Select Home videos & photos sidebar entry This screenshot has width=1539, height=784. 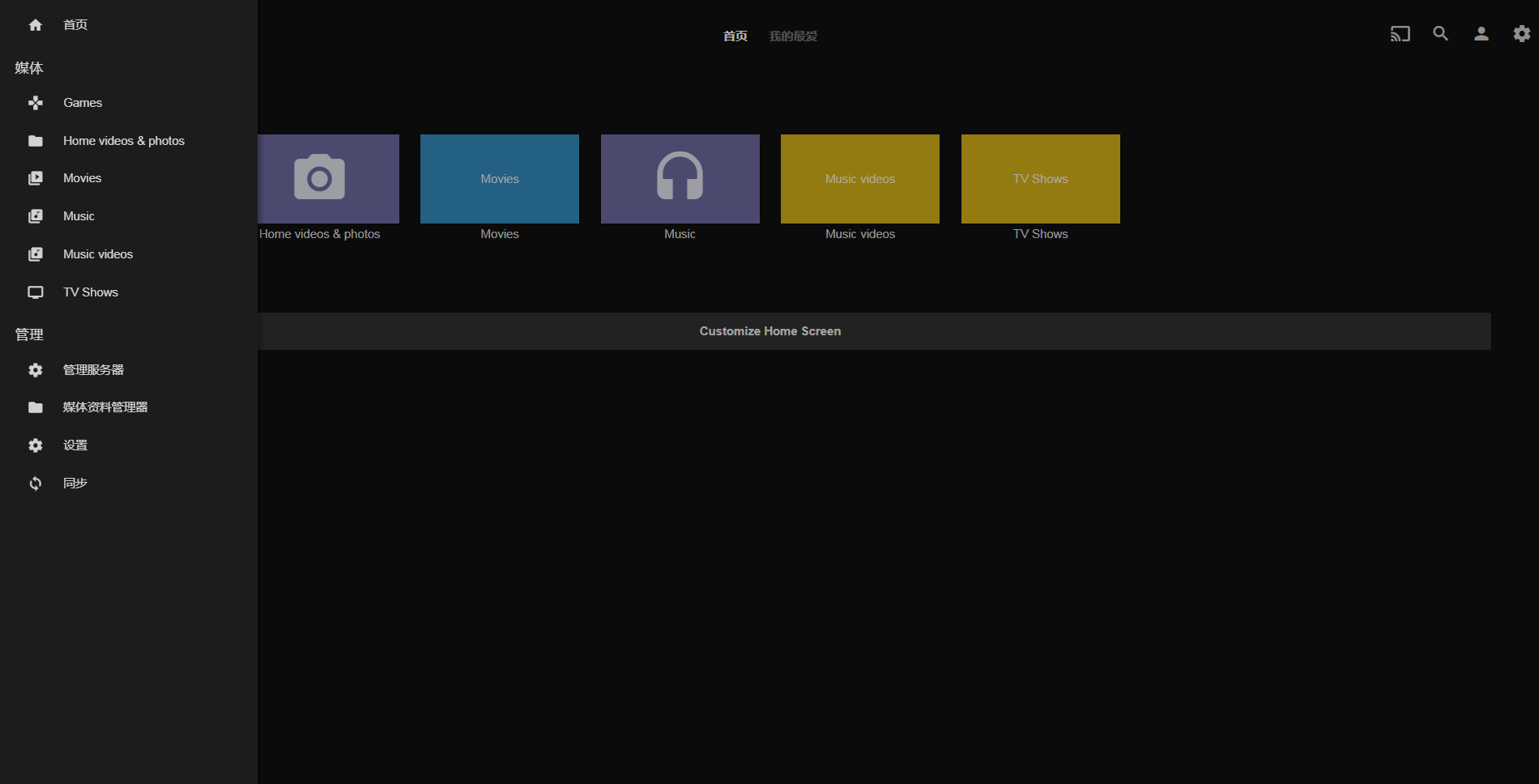click(x=129, y=141)
